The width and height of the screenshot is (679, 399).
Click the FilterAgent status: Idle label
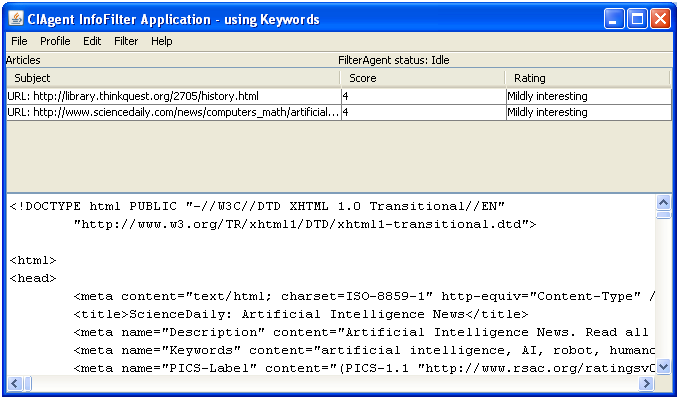[x=394, y=60]
